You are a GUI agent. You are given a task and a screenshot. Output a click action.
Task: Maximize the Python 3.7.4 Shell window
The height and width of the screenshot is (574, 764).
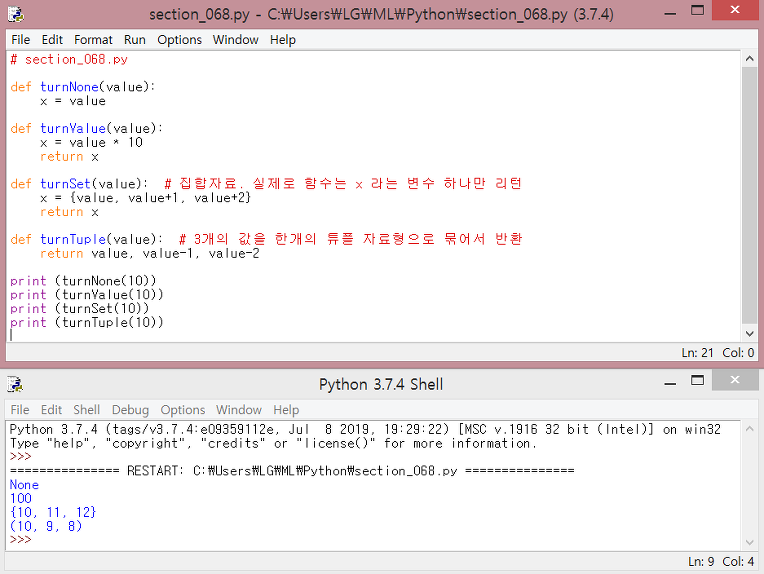click(698, 381)
